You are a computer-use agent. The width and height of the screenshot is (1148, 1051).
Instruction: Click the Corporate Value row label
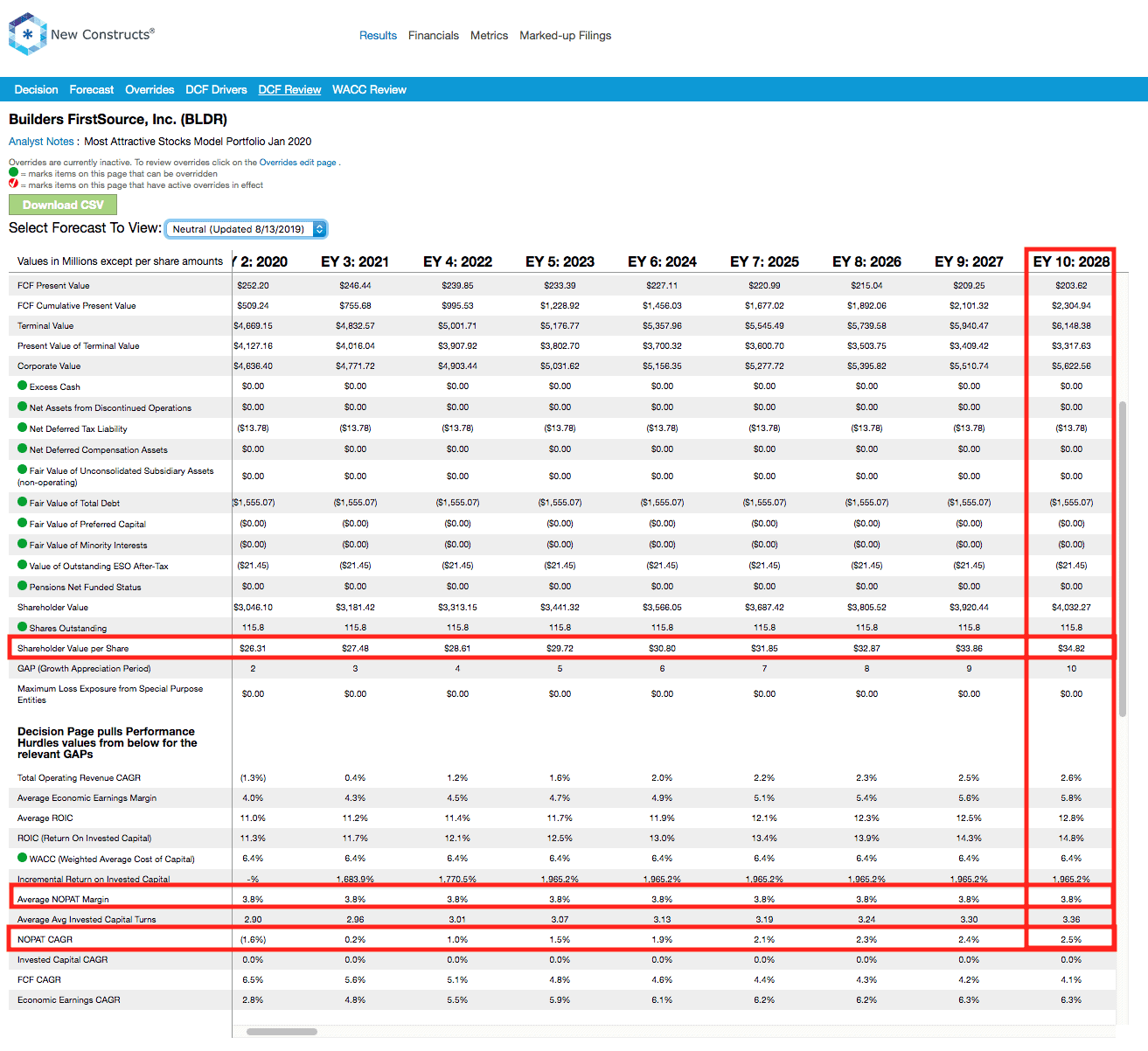pos(49,366)
